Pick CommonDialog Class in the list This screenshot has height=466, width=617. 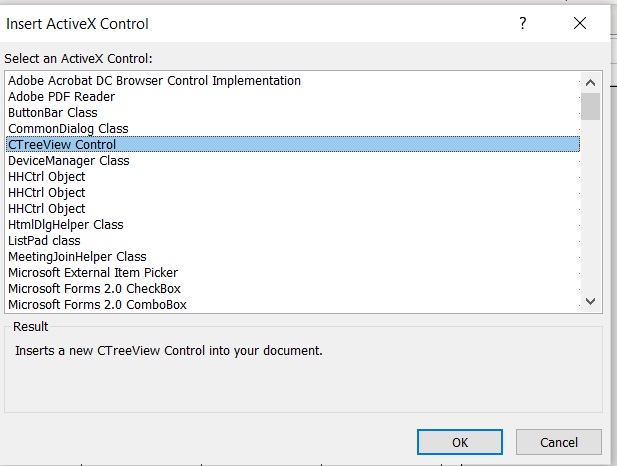(68, 129)
